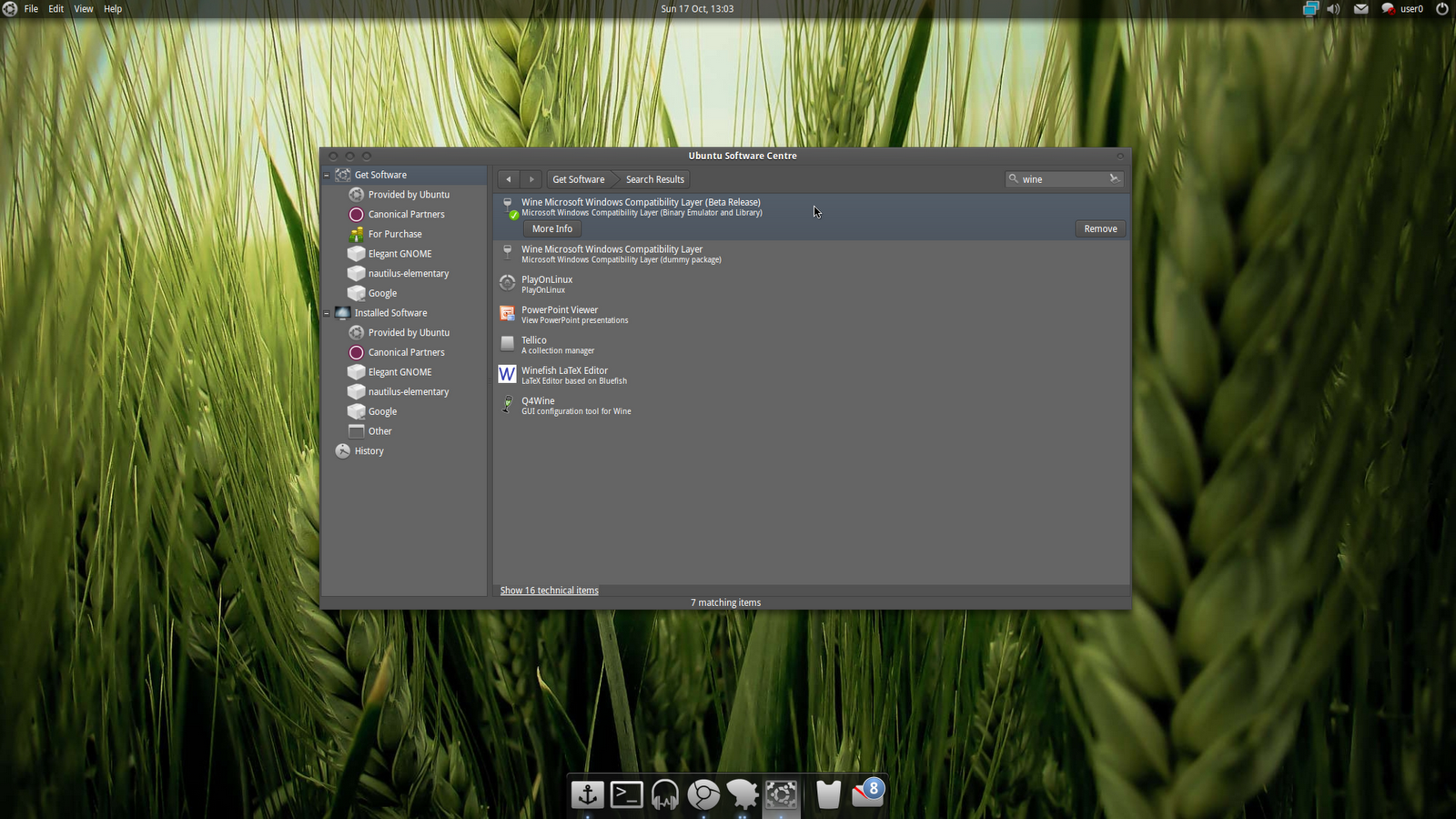Viewport: 1456px width, 819px height.
Task: Select the Tellico result title
Action: (534, 340)
